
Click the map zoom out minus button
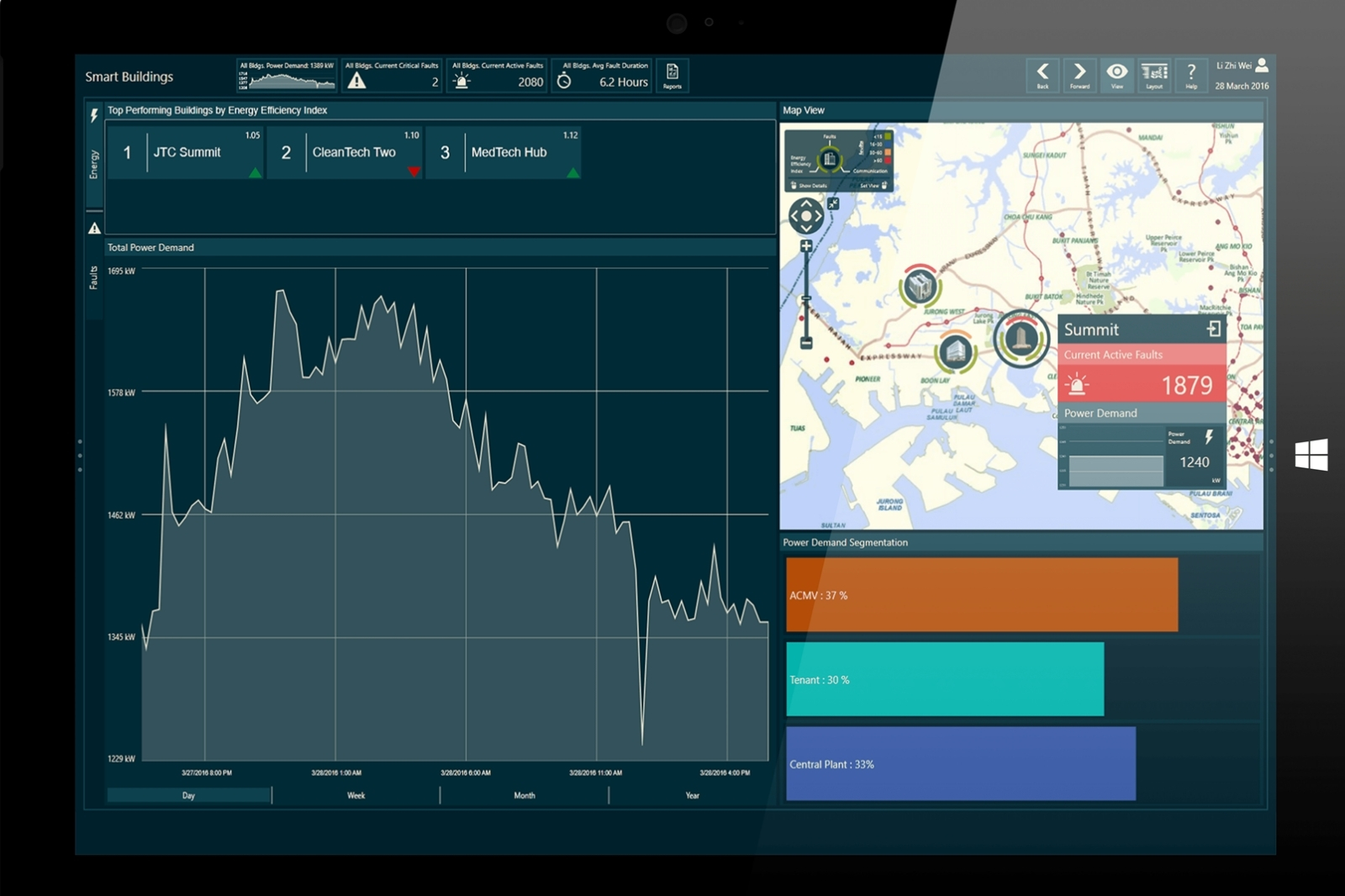point(806,343)
